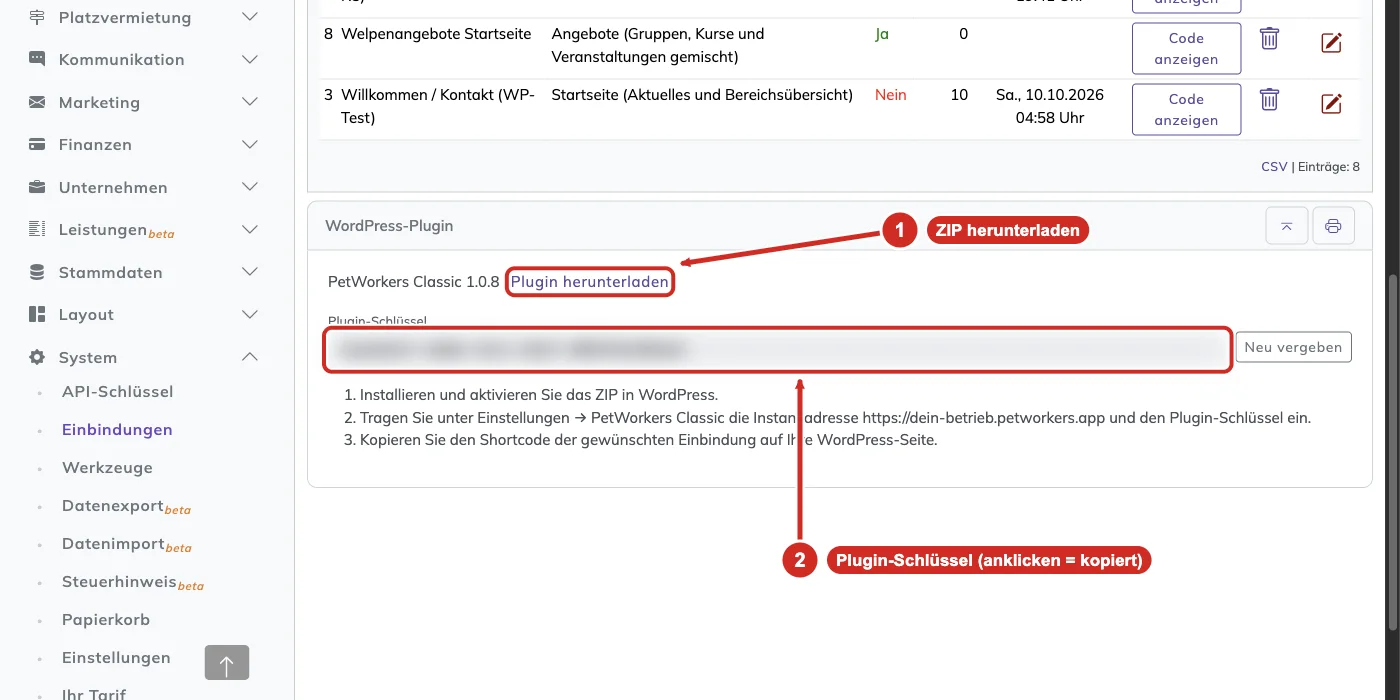Collapse the WordPress-Plugin panel
This screenshot has height=700, width=1400.
click(x=1286, y=226)
